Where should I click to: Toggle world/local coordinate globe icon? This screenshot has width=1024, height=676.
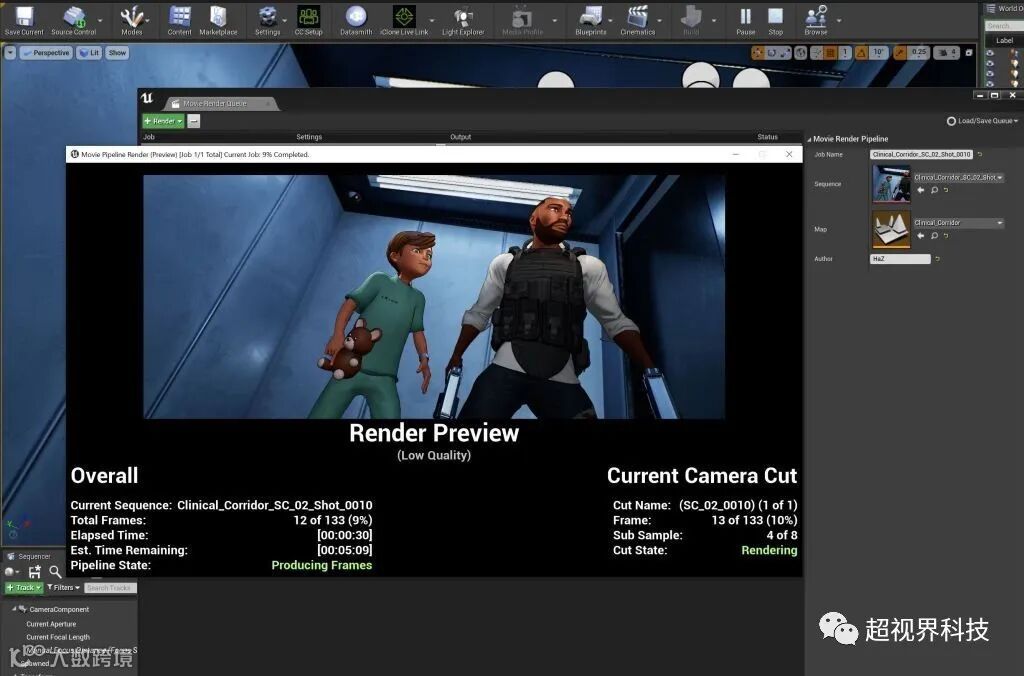click(801, 53)
